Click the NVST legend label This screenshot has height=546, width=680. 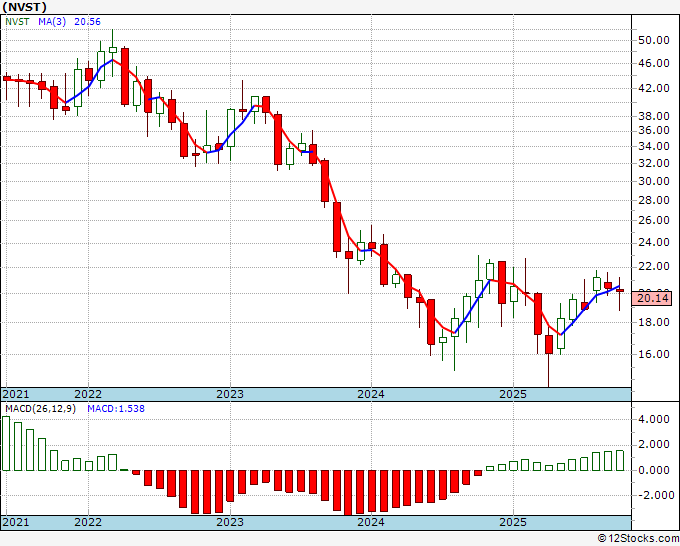click(17, 22)
